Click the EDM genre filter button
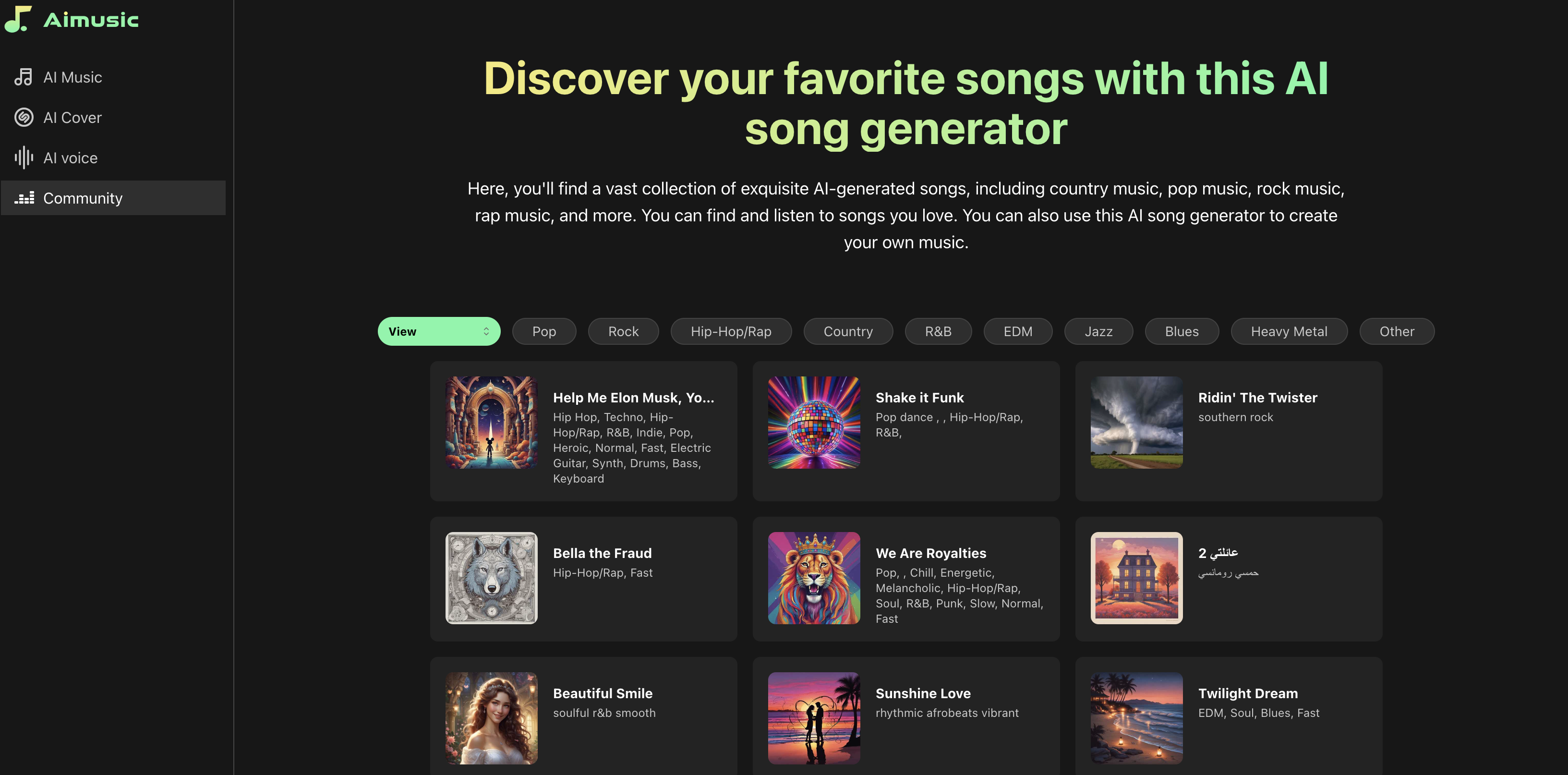Image resolution: width=1568 pixels, height=775 pixels. coord(1017,331)
